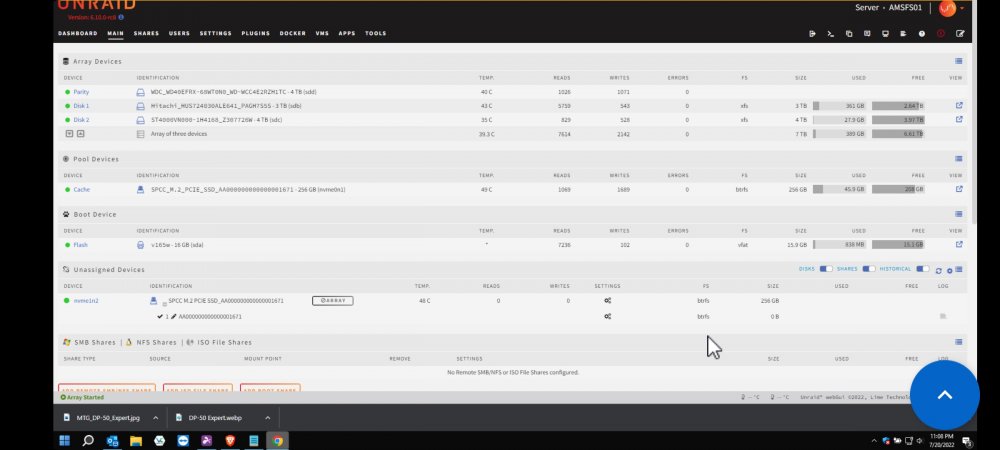Open the Parity device link

pos(81,92)
